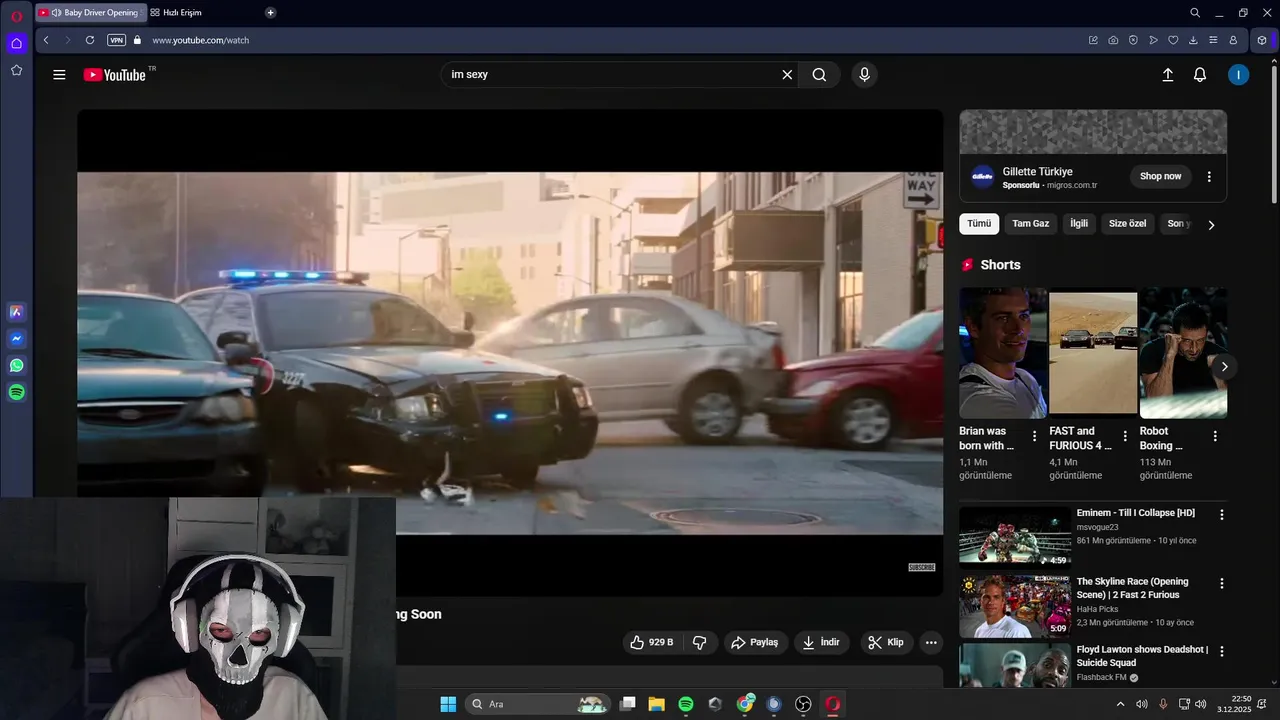This screenshot has height=720, width=1280.
Task: Click Shop now on Gillette ad
Action: [1160, 176]
